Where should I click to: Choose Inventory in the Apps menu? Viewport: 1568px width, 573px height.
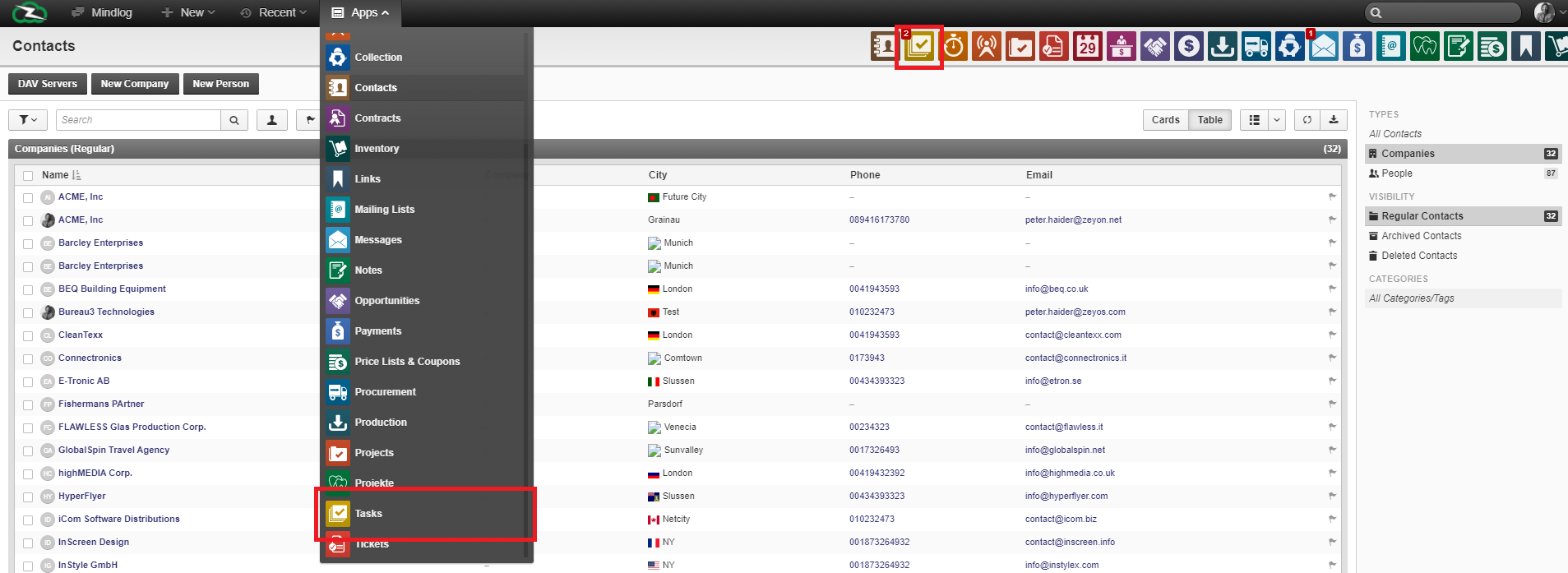click(377, 149)
